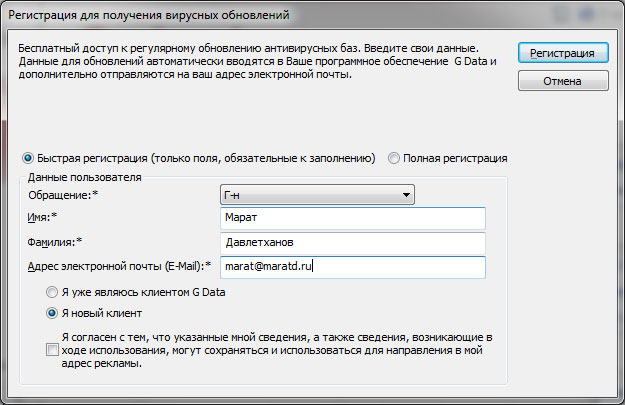This screenshot has width=625, height=405.
Task: Select the 'Я новый клиент' option
Action: coord(53,313)
